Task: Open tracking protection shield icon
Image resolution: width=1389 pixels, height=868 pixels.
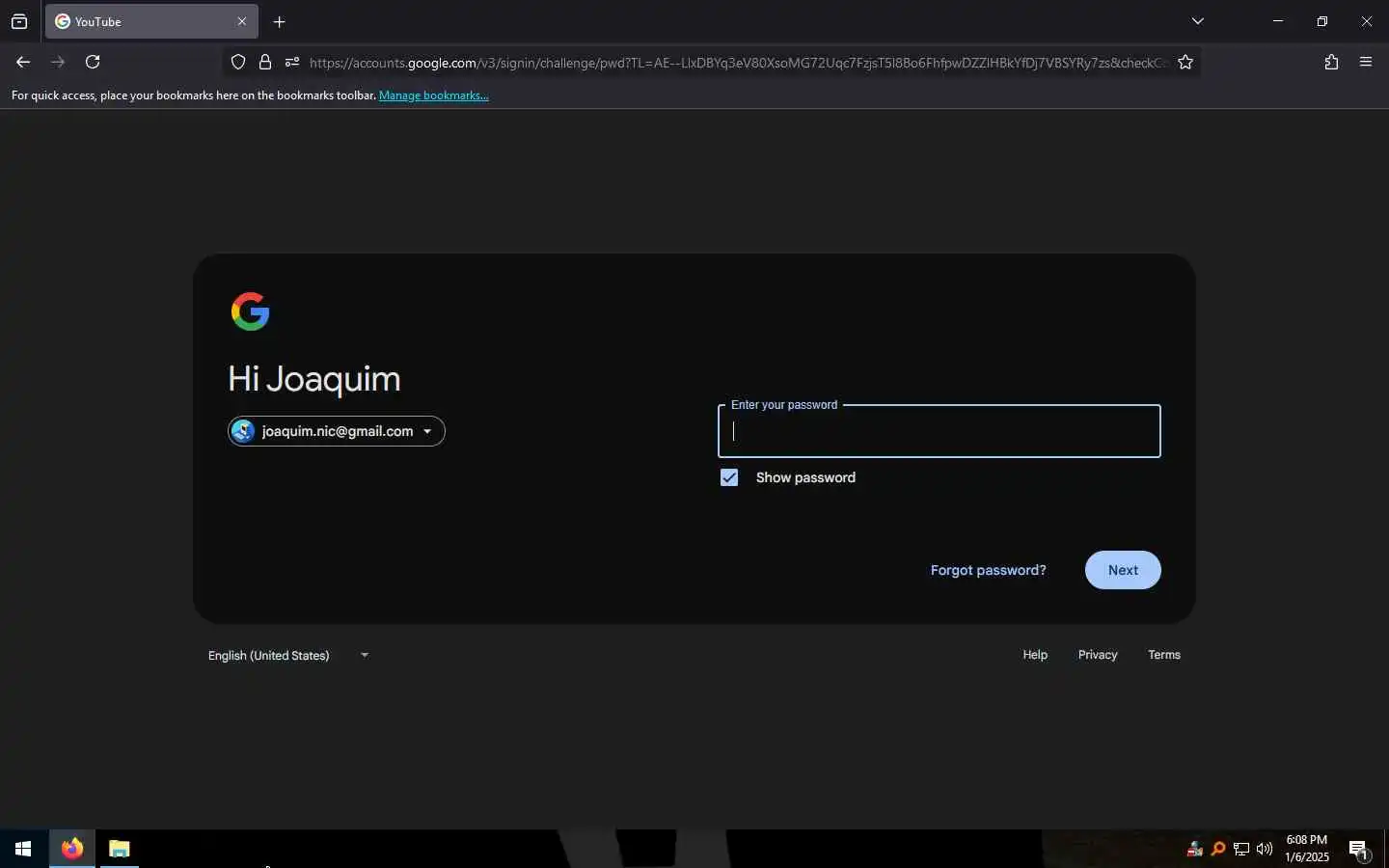Action: [x=238, y=62]
